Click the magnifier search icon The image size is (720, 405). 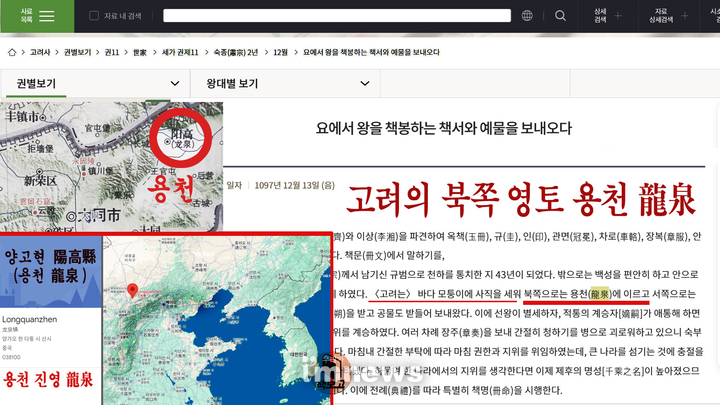pos(560,16)
